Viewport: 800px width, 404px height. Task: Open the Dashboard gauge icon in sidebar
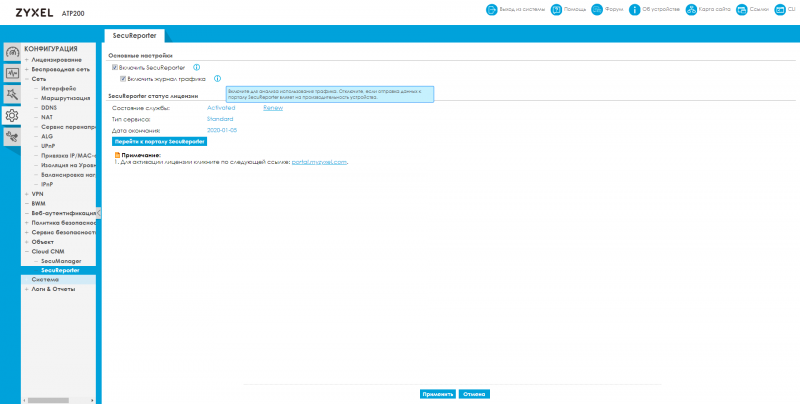point(12,52)
